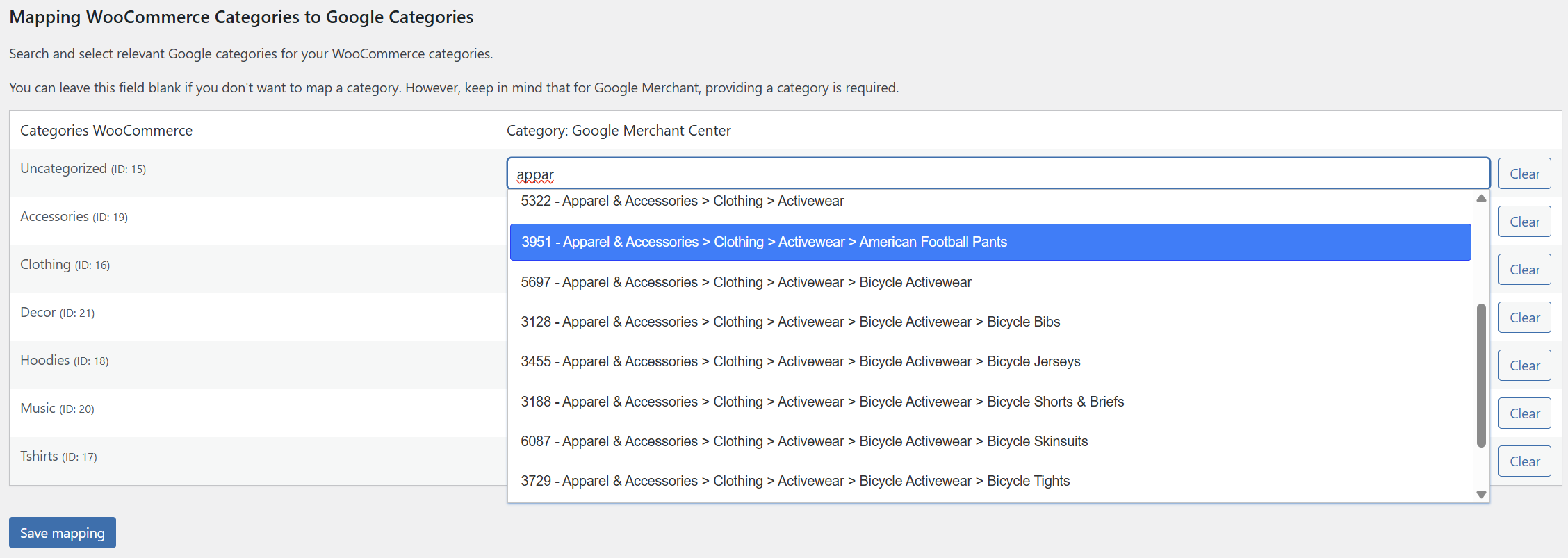Choose Bicycle Shorts & Briefs option
The height and width of the screenshot is (558, 1568).
point(822,402)
